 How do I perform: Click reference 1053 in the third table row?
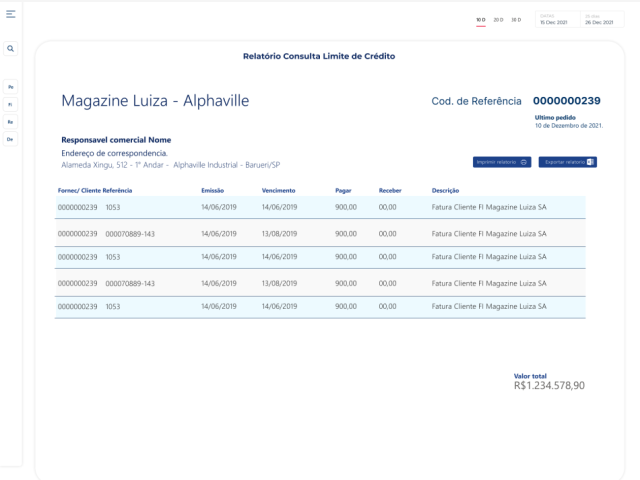pyautogui.click(x=113, y=257)
